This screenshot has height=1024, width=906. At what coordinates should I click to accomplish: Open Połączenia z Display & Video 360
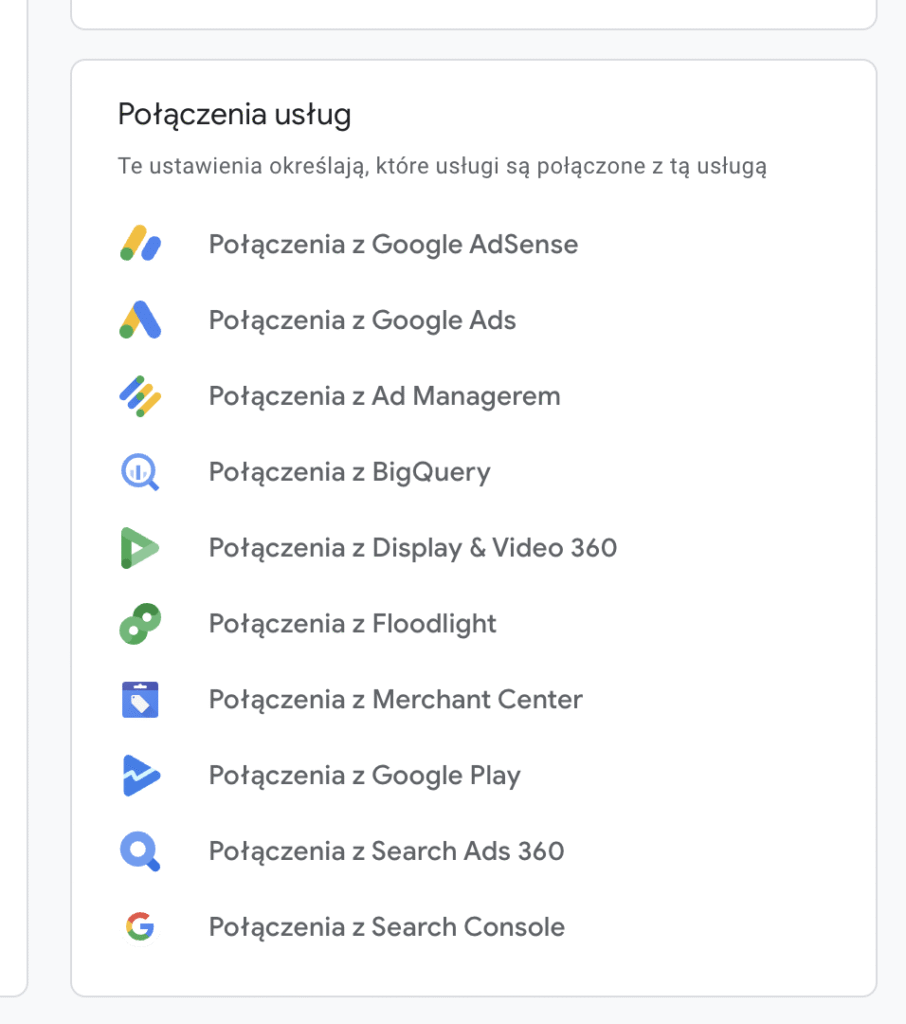(x=413, y=548)
